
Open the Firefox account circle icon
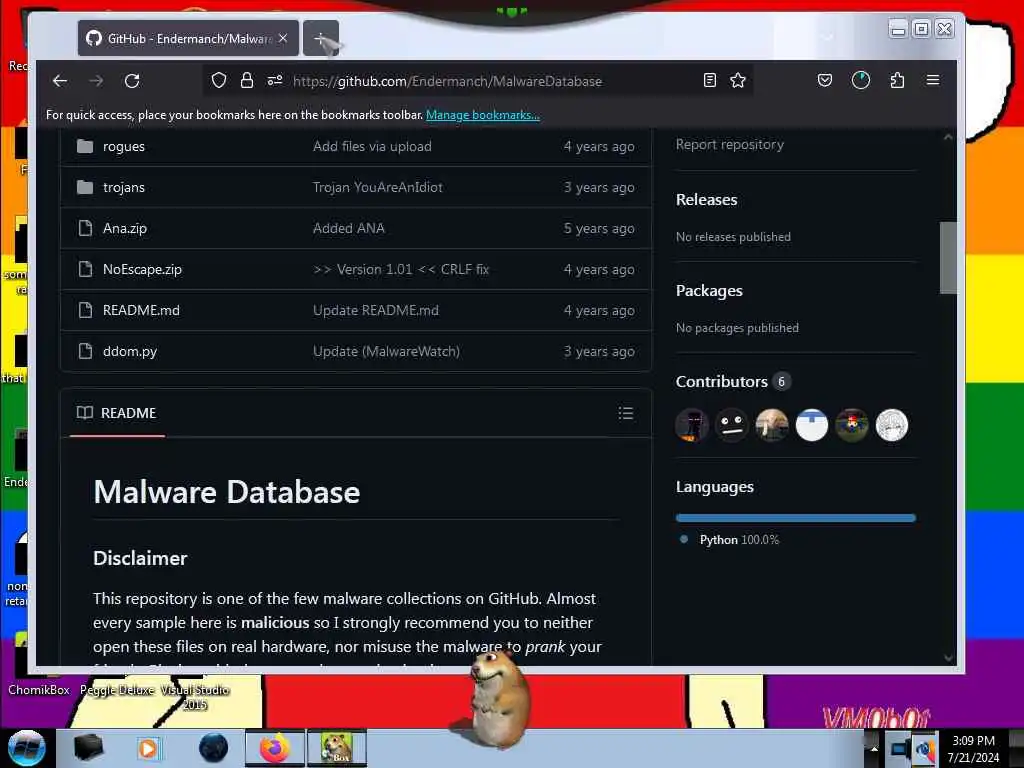pos(861,80)
